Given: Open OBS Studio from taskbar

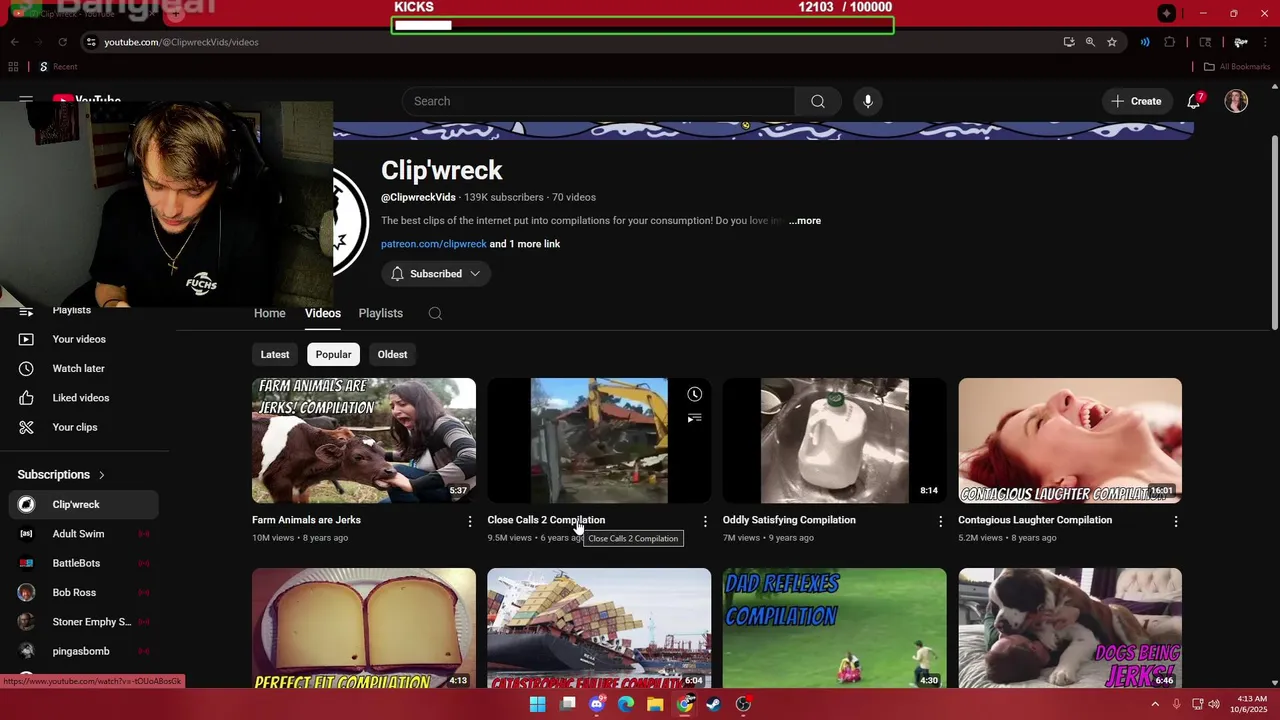Looking at the screenshot, I should click(x=743, y=704).
